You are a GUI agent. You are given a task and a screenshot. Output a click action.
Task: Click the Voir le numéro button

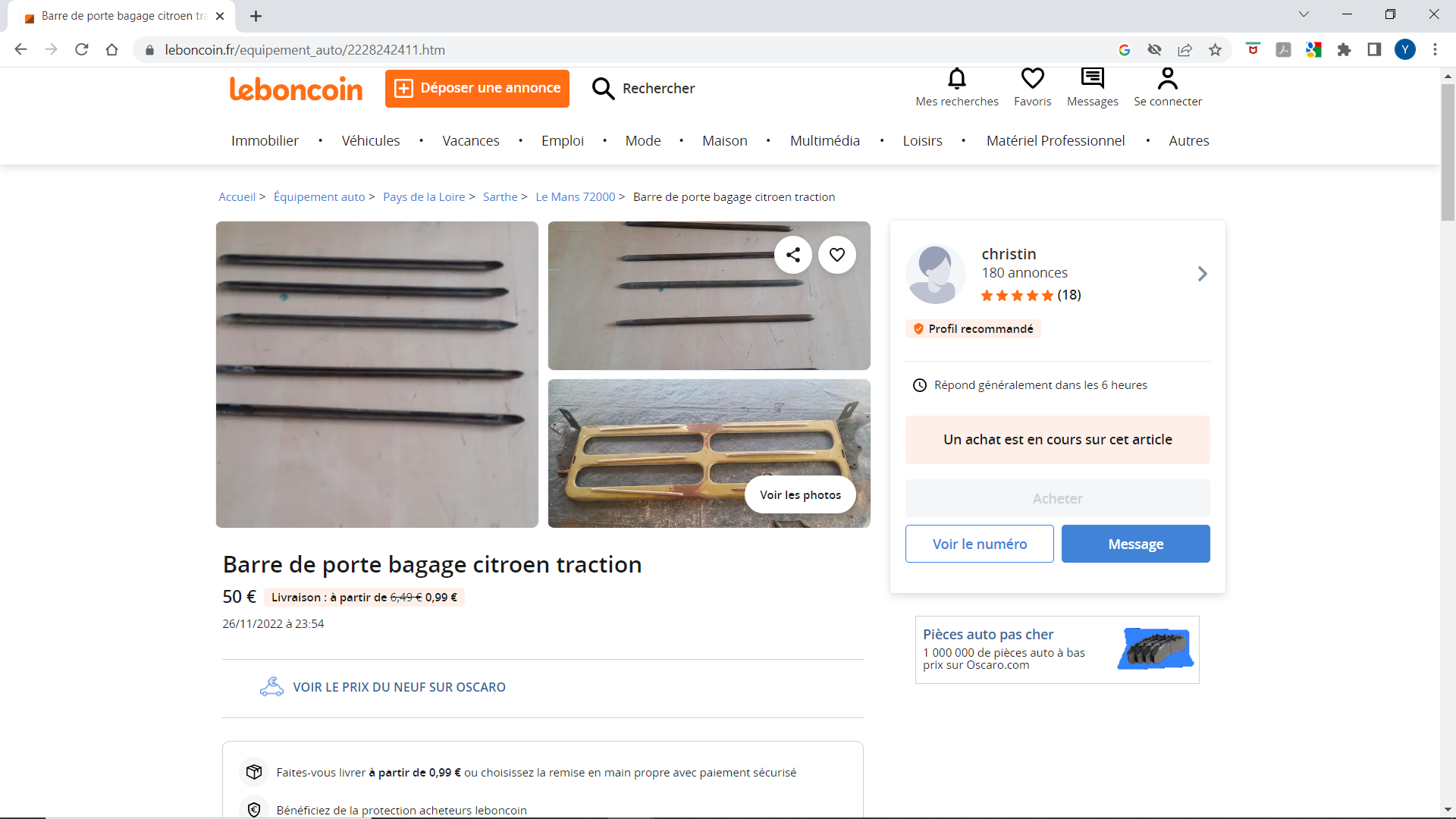979,544
